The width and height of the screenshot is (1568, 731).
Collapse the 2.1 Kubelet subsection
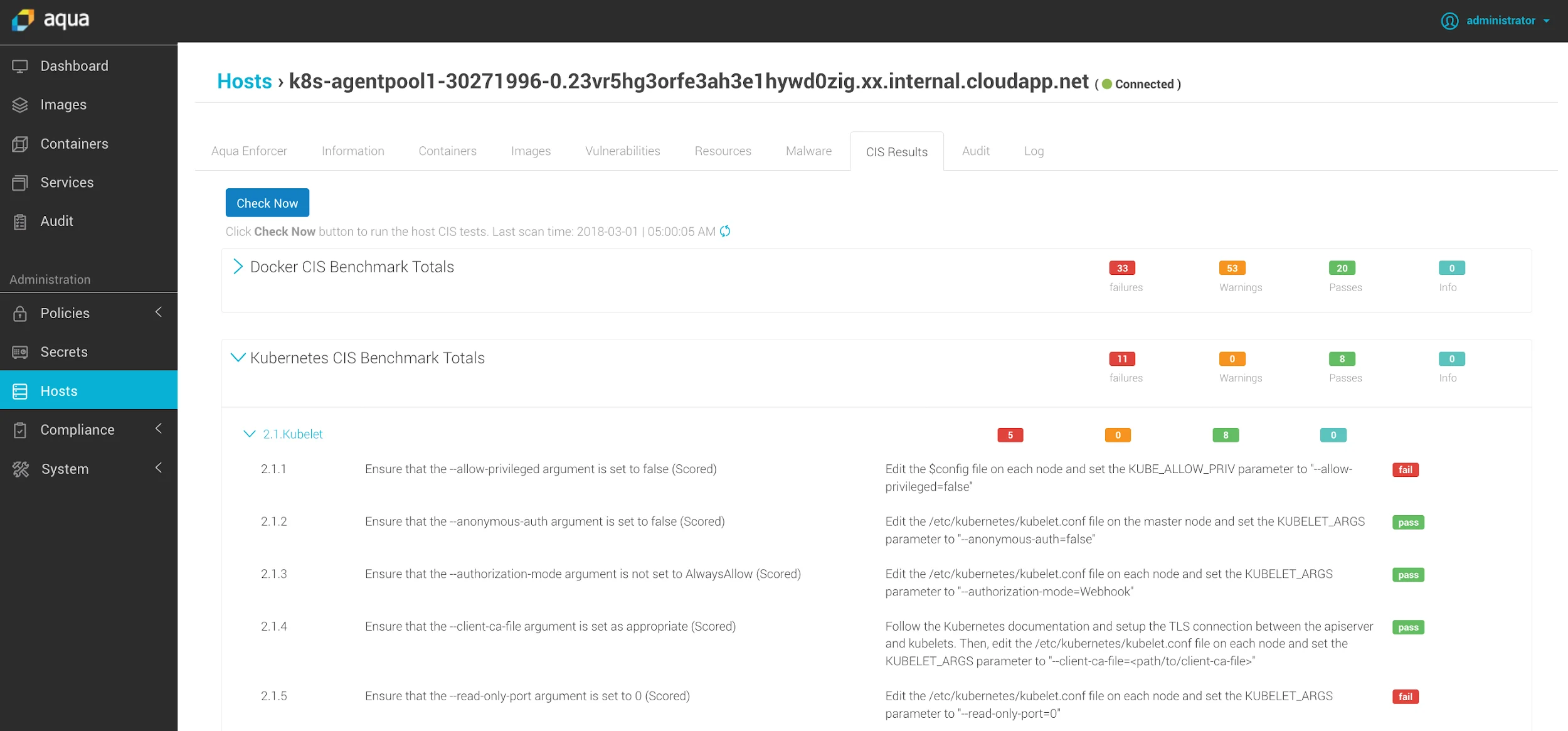[x=248, y=433]
